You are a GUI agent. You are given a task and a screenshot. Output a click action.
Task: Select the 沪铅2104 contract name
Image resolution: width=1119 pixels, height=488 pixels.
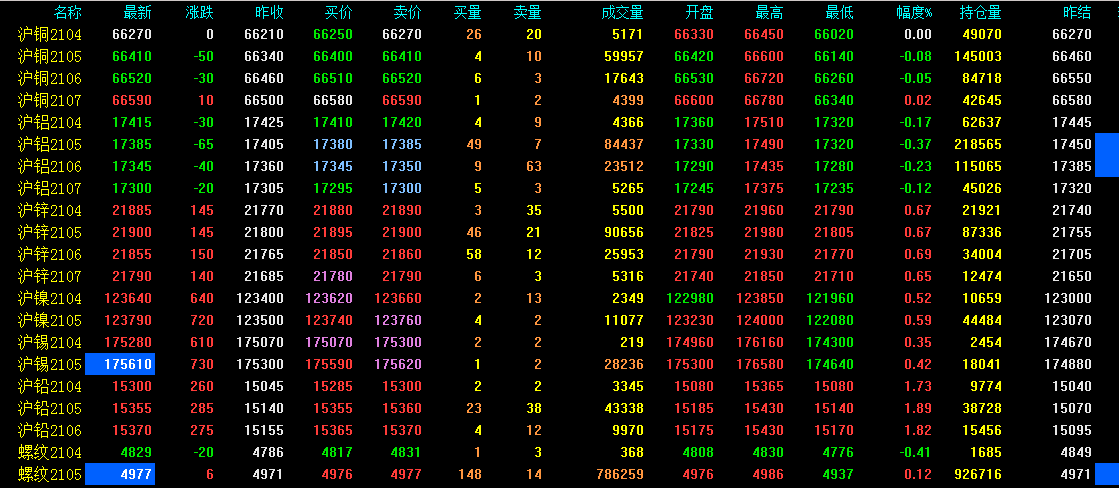49,387
